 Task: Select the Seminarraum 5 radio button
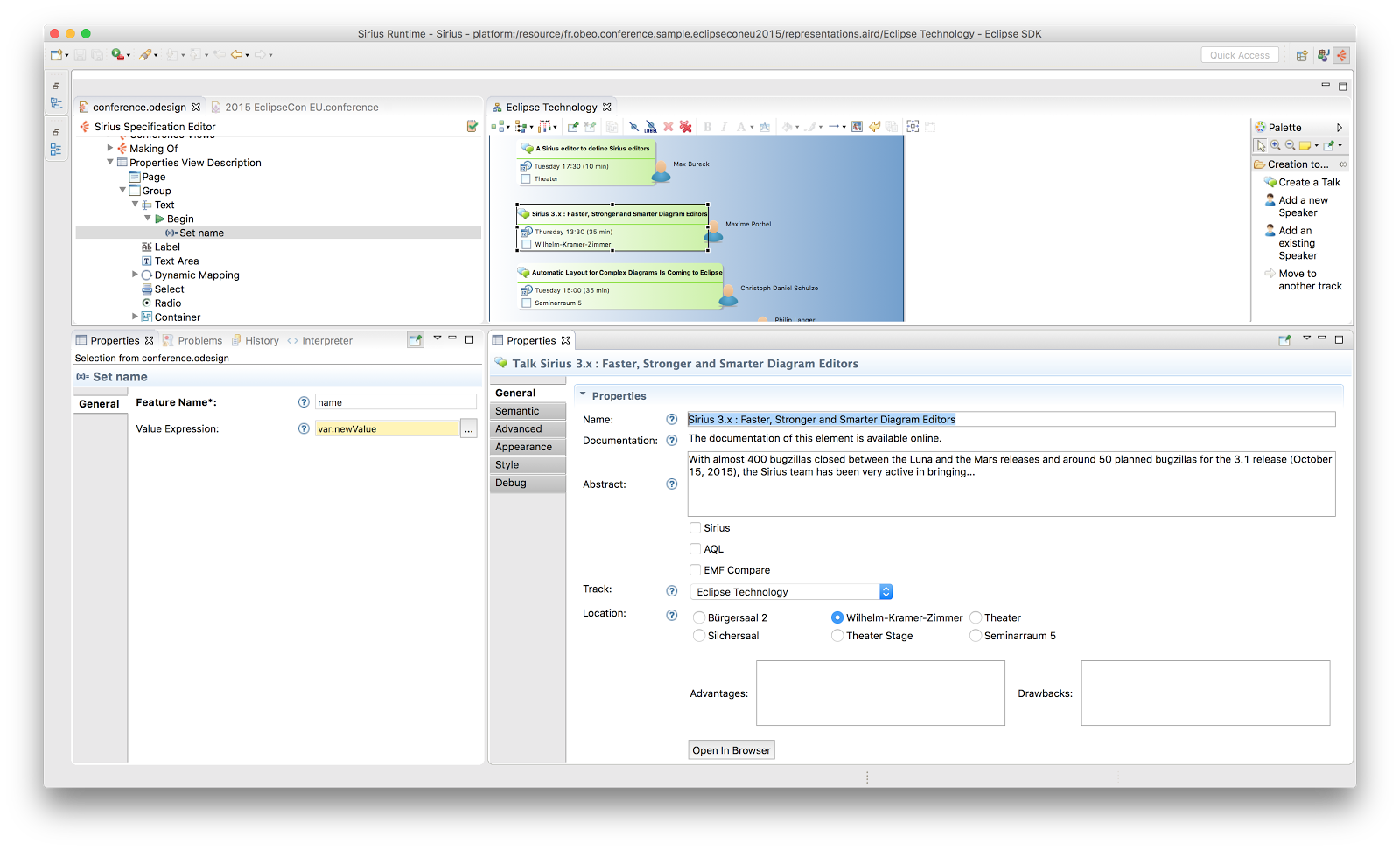click(x=976, y=636)
